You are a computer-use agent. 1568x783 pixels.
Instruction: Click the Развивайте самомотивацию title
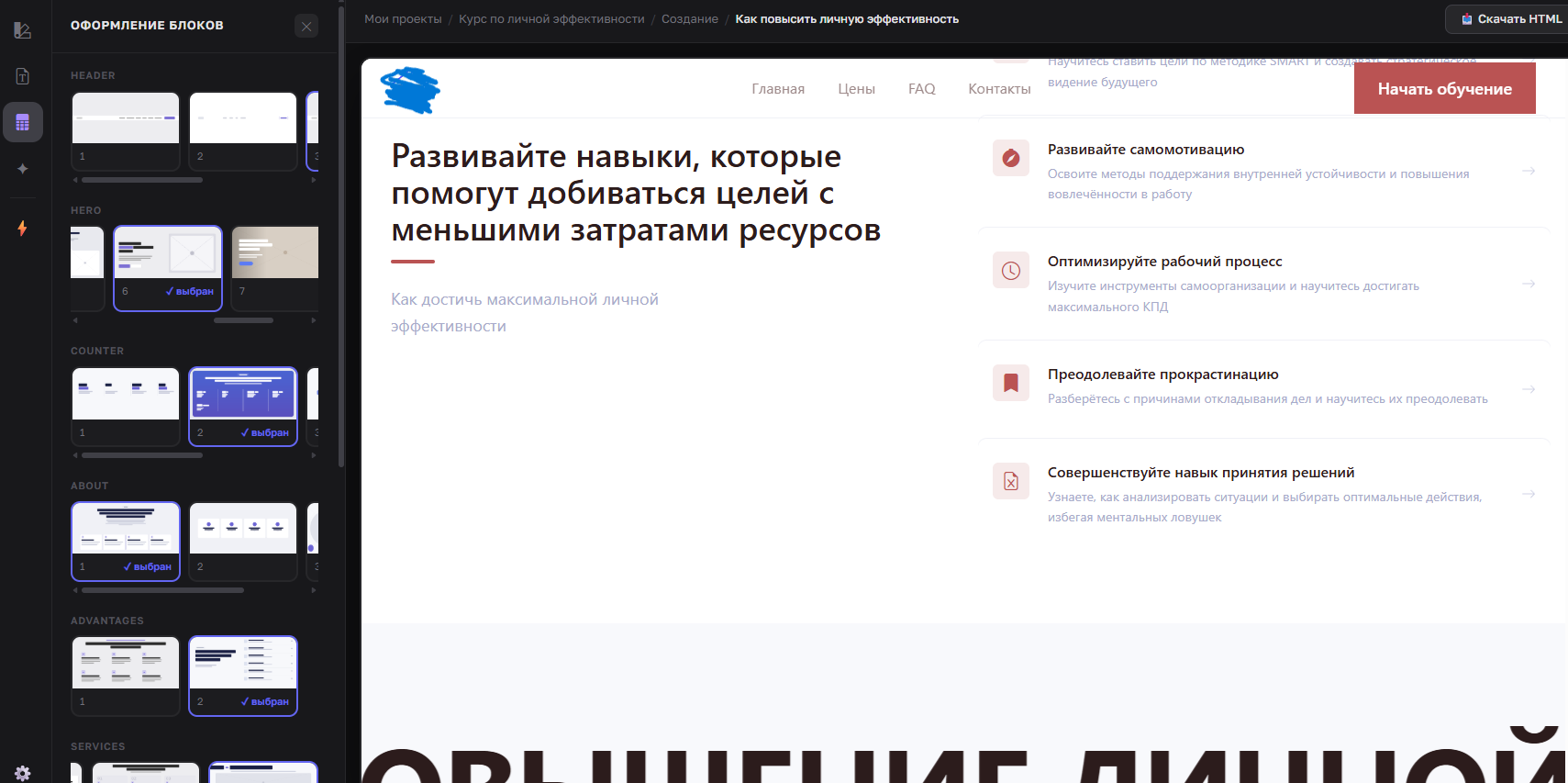click(x=1146, y=150)
